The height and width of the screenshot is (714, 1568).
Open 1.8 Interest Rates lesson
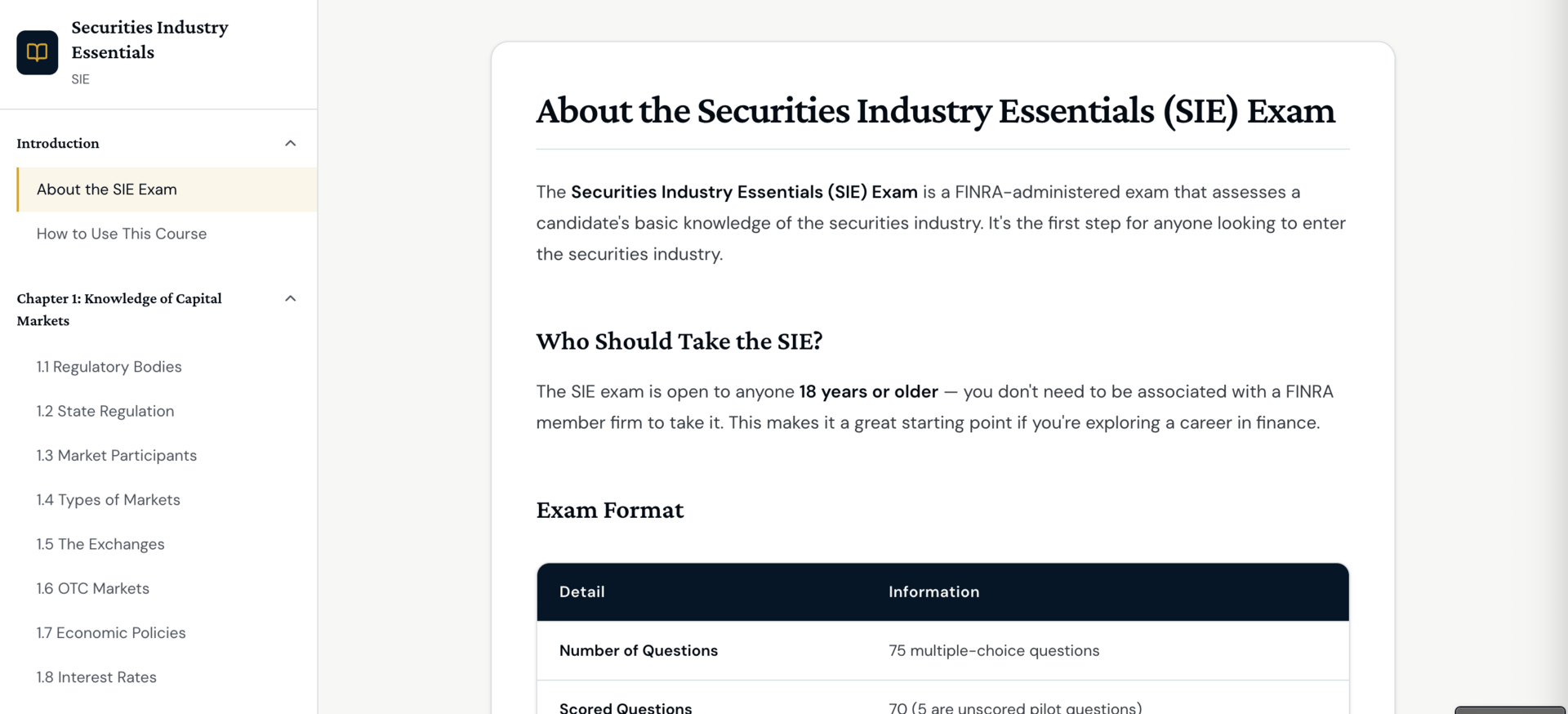[x=96, y=677]
